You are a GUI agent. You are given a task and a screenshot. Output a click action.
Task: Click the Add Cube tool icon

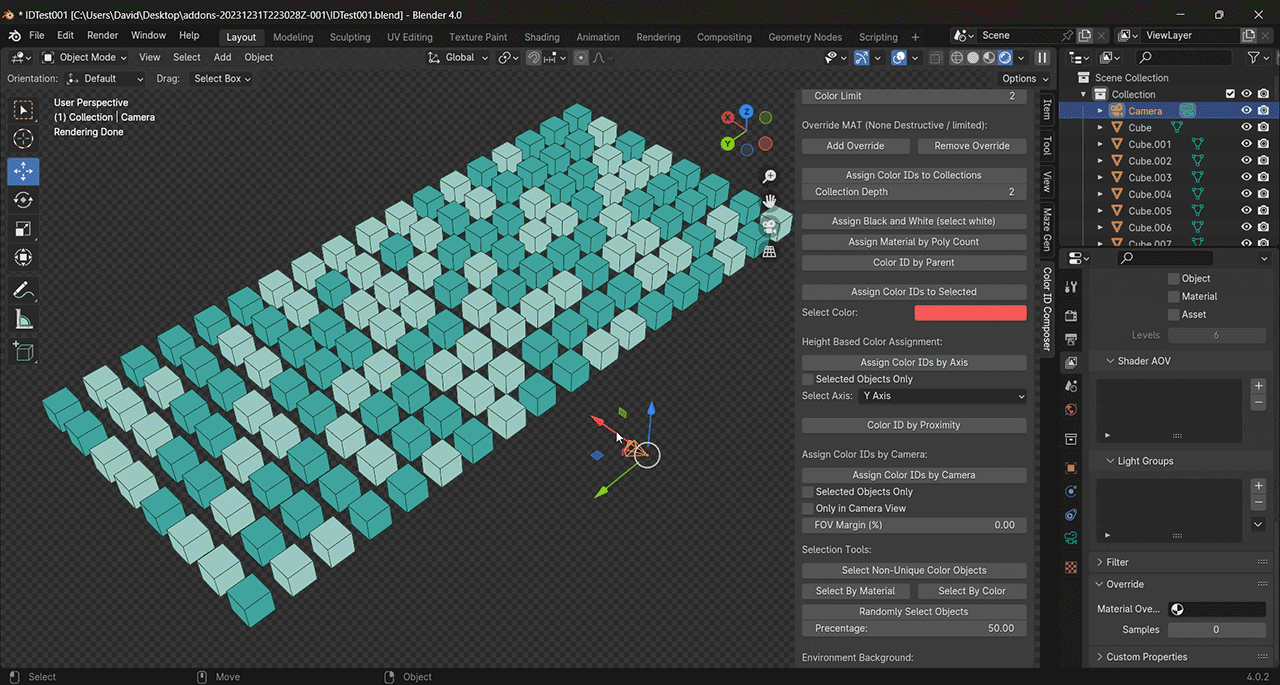(x=23, y=351)
